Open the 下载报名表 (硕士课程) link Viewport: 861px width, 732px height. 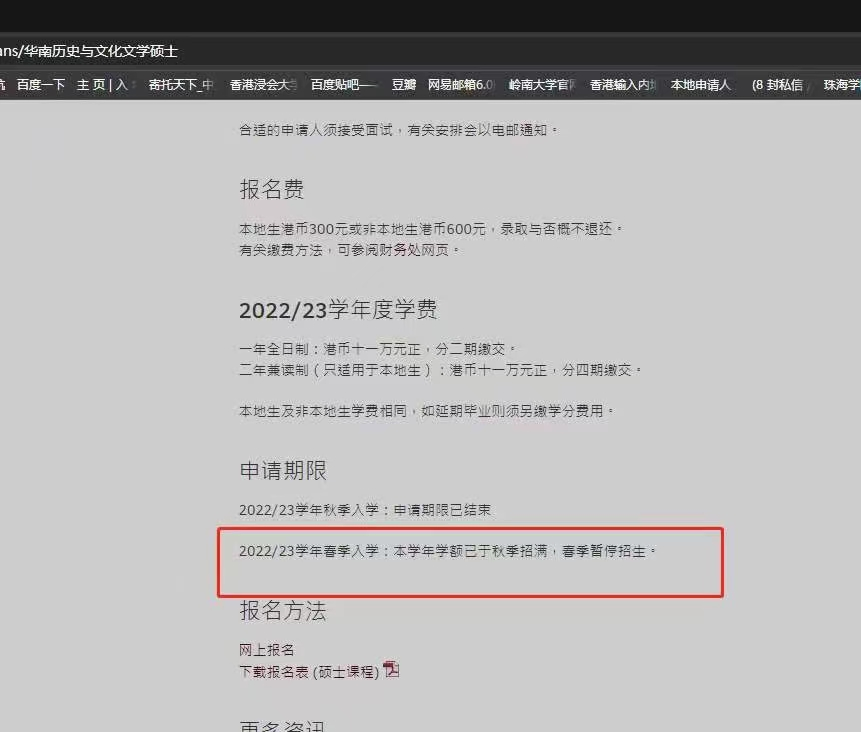308,670
